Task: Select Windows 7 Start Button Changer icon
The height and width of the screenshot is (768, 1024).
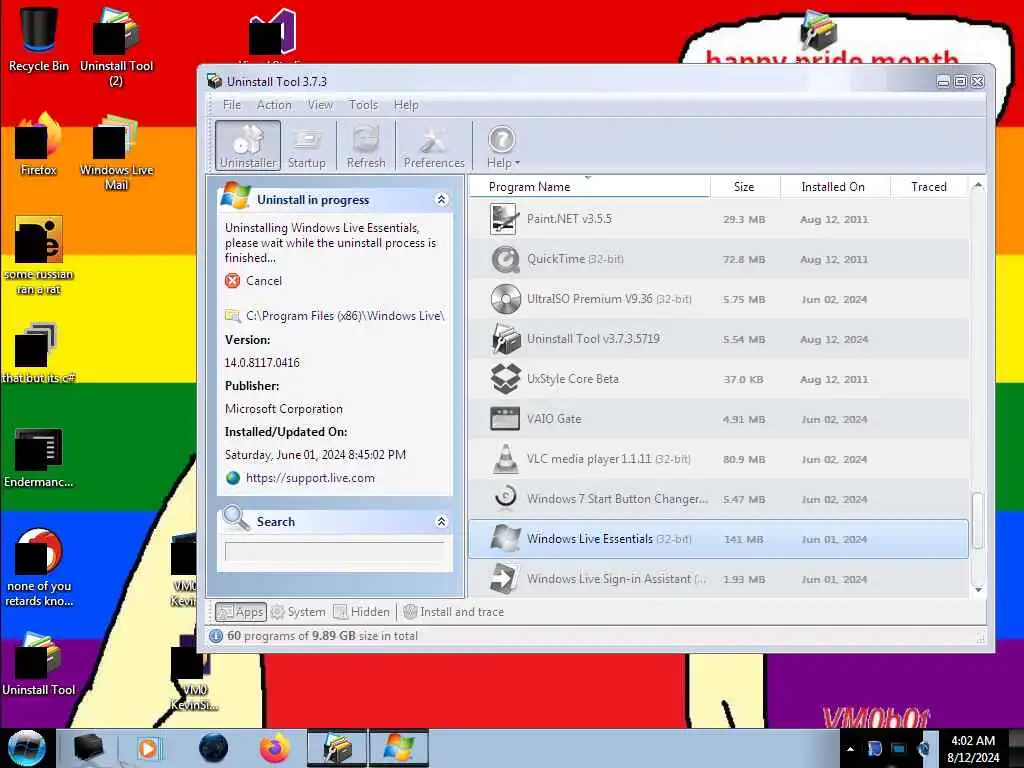Action: (505, 498)
